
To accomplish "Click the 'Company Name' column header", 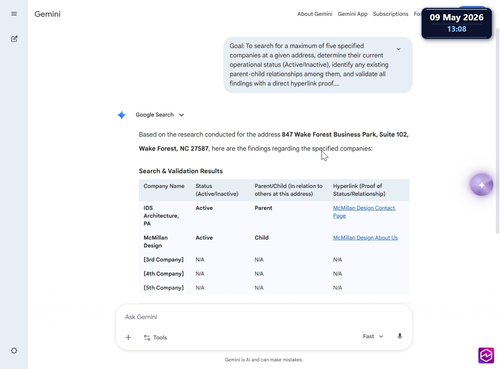I will click(x=164, y=186).
